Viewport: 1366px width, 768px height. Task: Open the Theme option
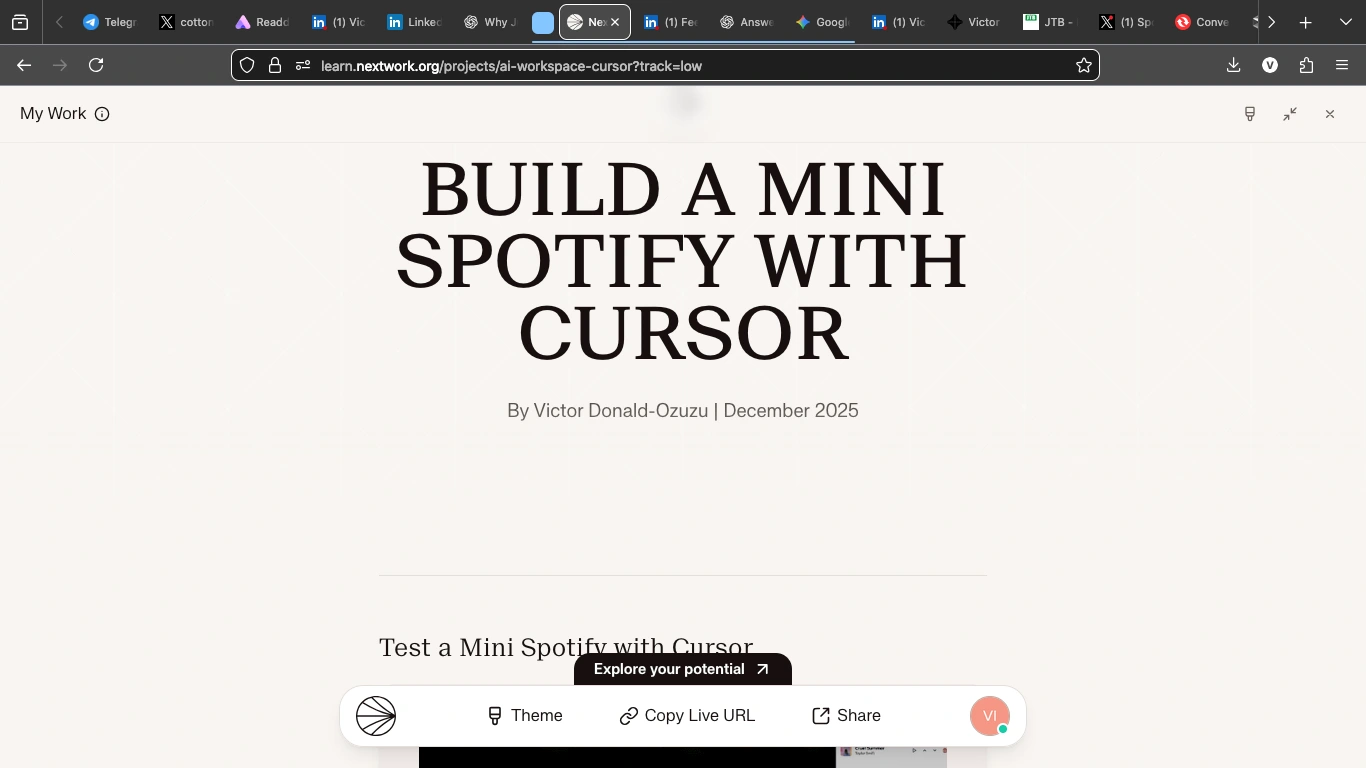[525, 716]
